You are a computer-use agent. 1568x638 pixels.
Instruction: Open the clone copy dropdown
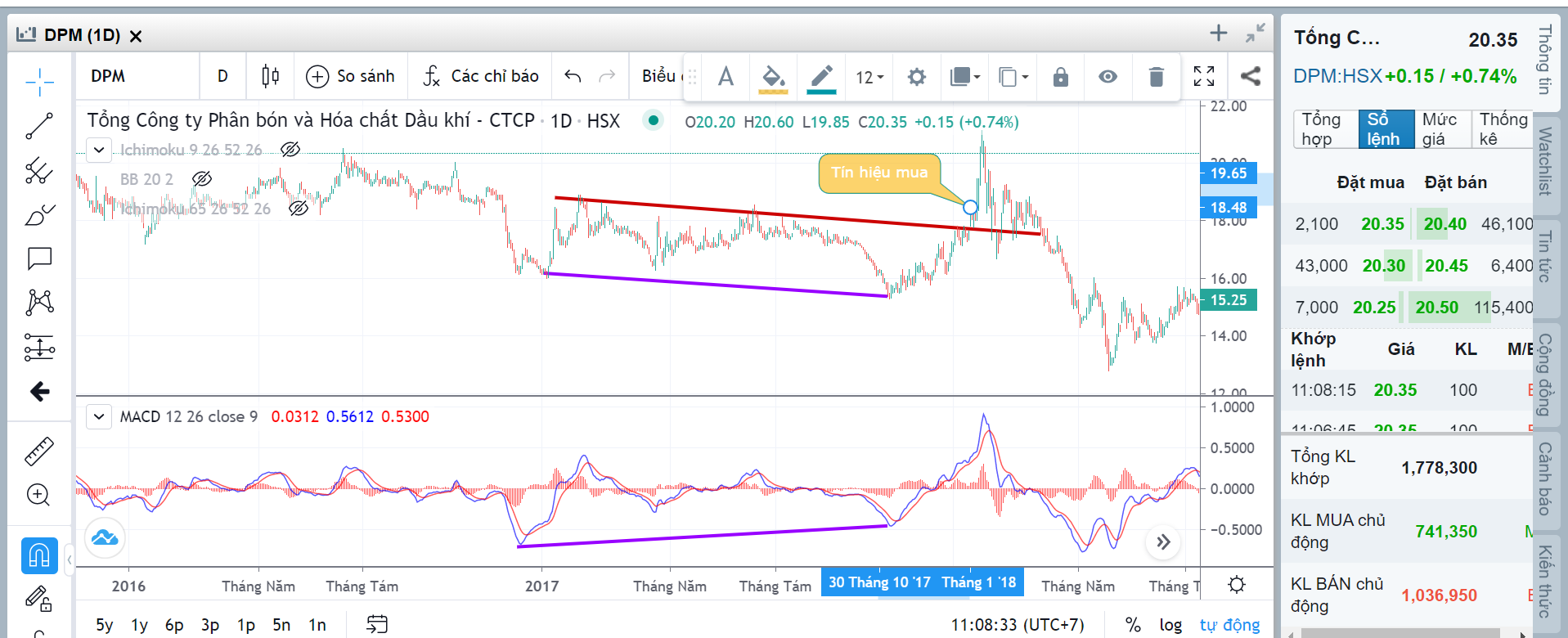pos(1013,77)
